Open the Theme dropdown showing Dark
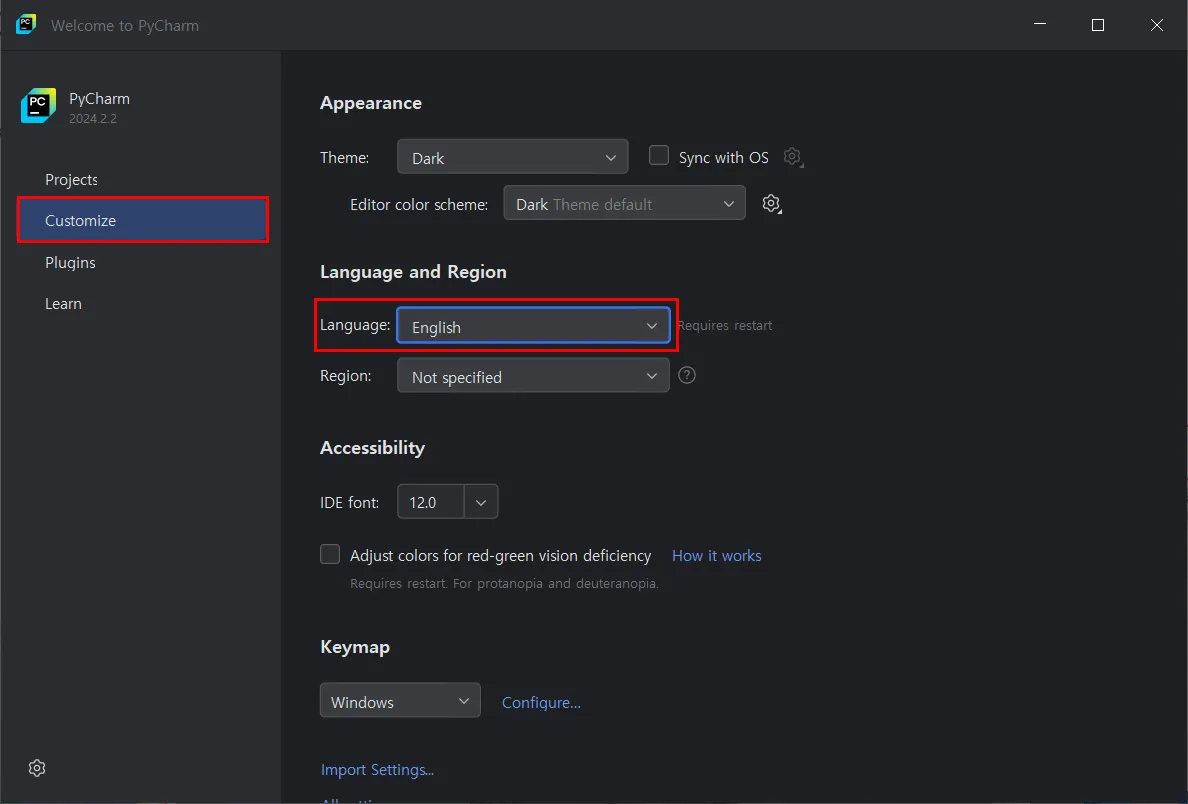1188x804 pixels. (512, 157)
